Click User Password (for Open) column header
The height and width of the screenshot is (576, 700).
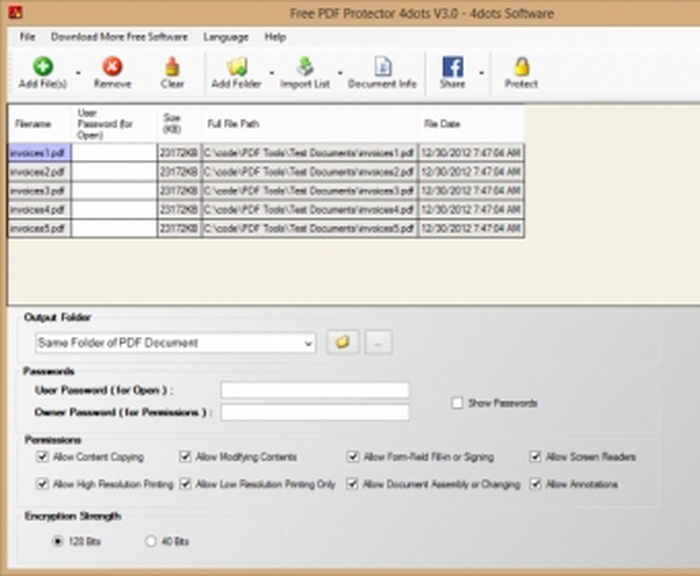click(114, 124)
